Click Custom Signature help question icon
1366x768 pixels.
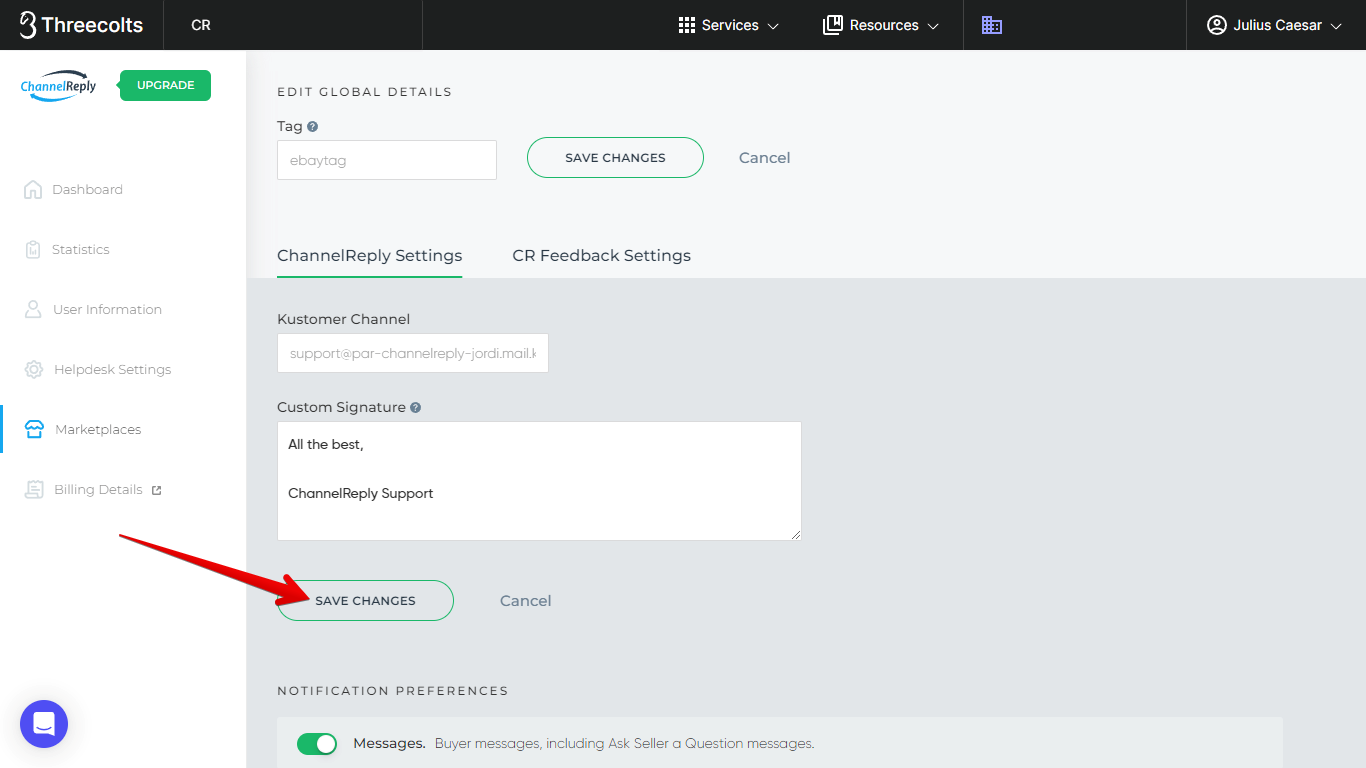pyautogui.click(x=415, y=408)
